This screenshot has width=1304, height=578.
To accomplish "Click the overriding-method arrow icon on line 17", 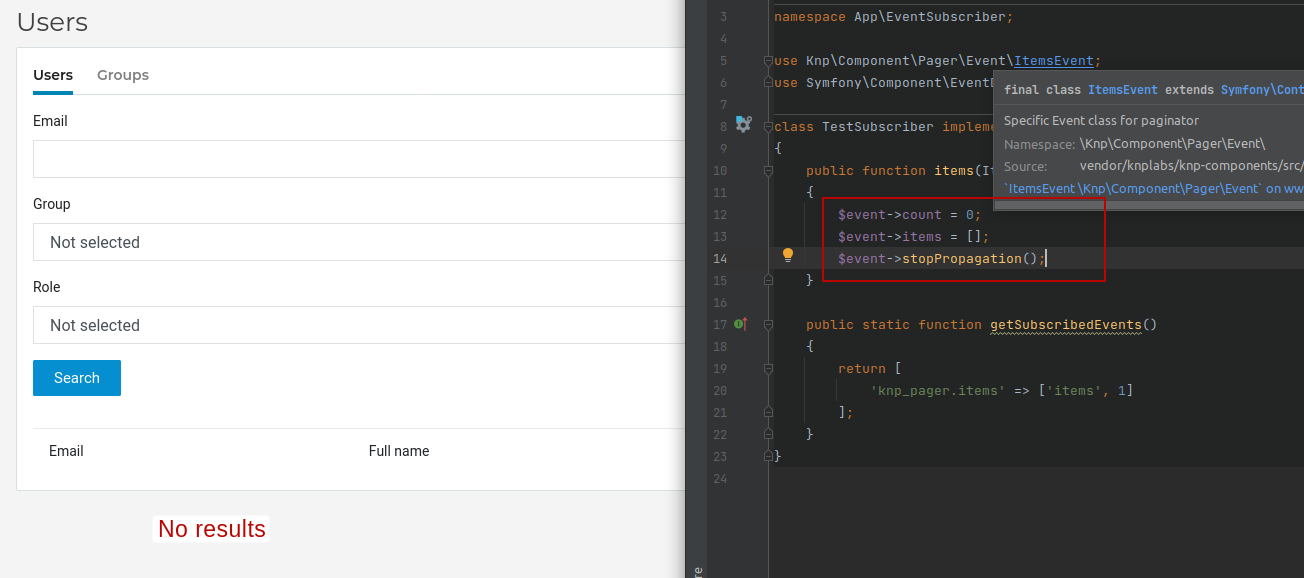I will (x=740, y=324).
